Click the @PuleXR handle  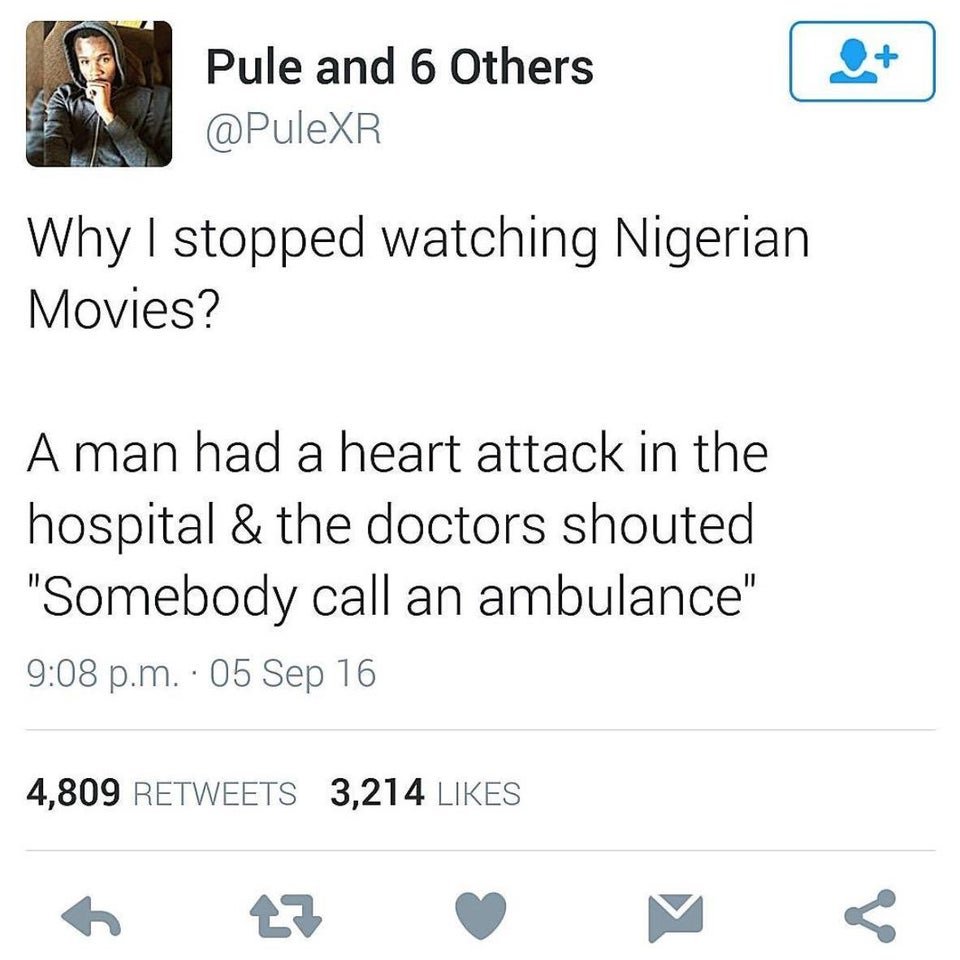tap(294, 129)
